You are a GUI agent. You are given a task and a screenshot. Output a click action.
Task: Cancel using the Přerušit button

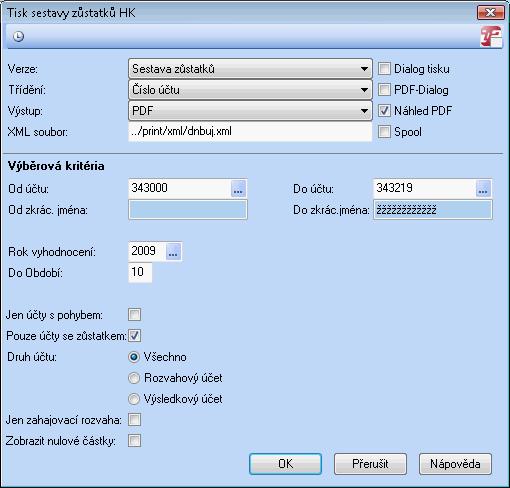(370, 464)
